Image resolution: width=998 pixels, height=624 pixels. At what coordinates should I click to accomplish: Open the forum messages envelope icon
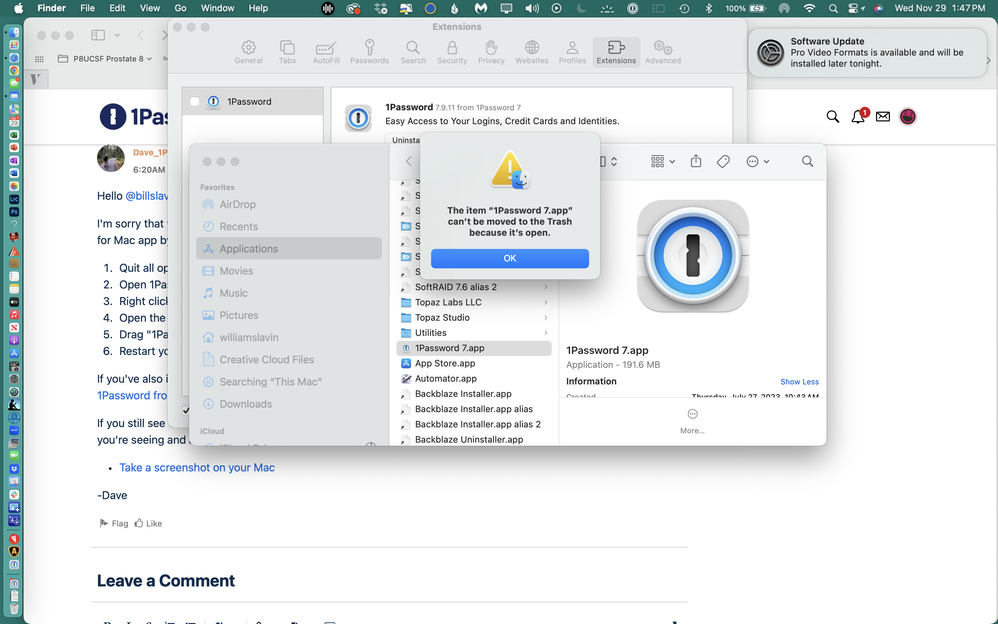pyautogui.click(x=883, y=117)
